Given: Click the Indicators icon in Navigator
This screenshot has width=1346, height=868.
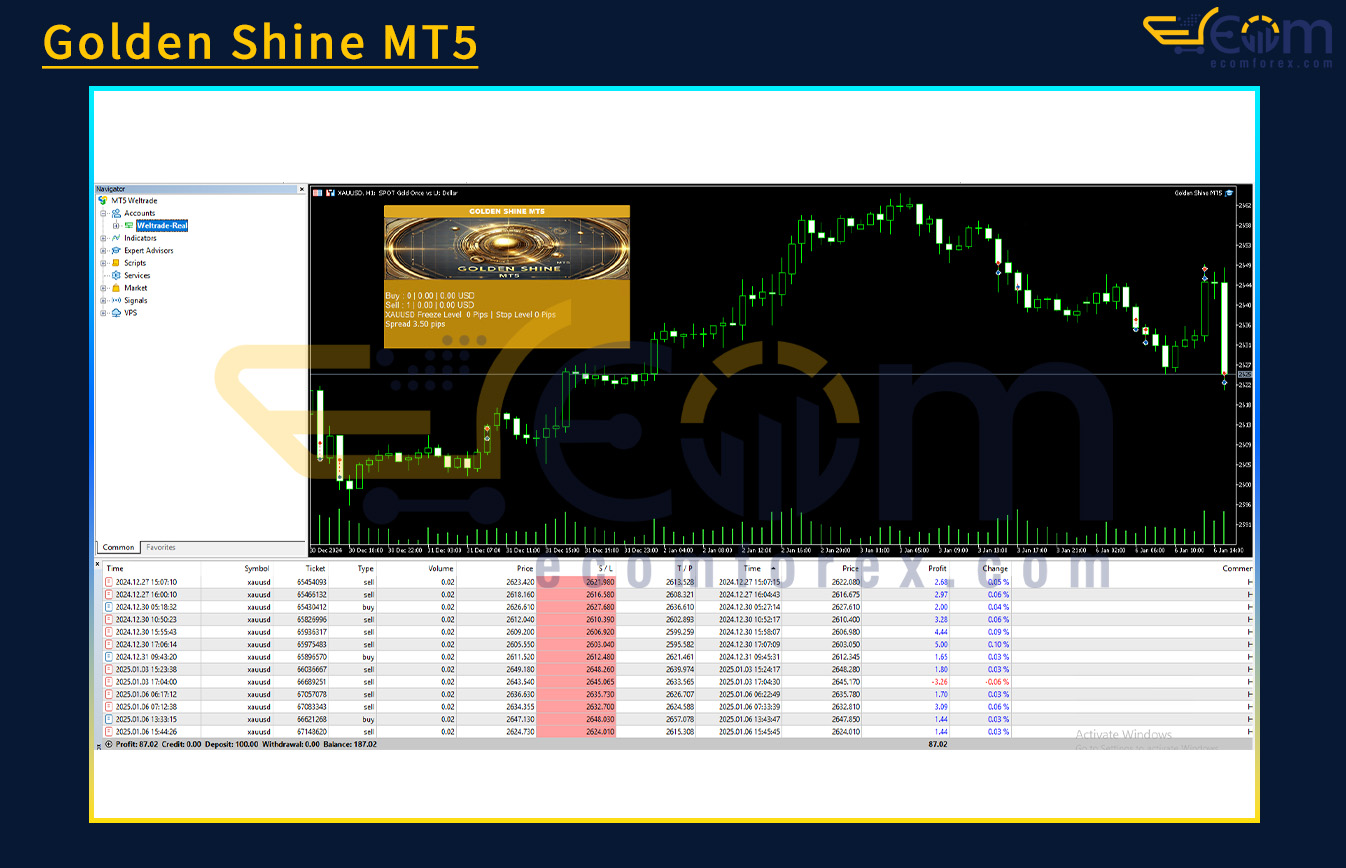Looking at the screenshot, I should coord(116,238).
